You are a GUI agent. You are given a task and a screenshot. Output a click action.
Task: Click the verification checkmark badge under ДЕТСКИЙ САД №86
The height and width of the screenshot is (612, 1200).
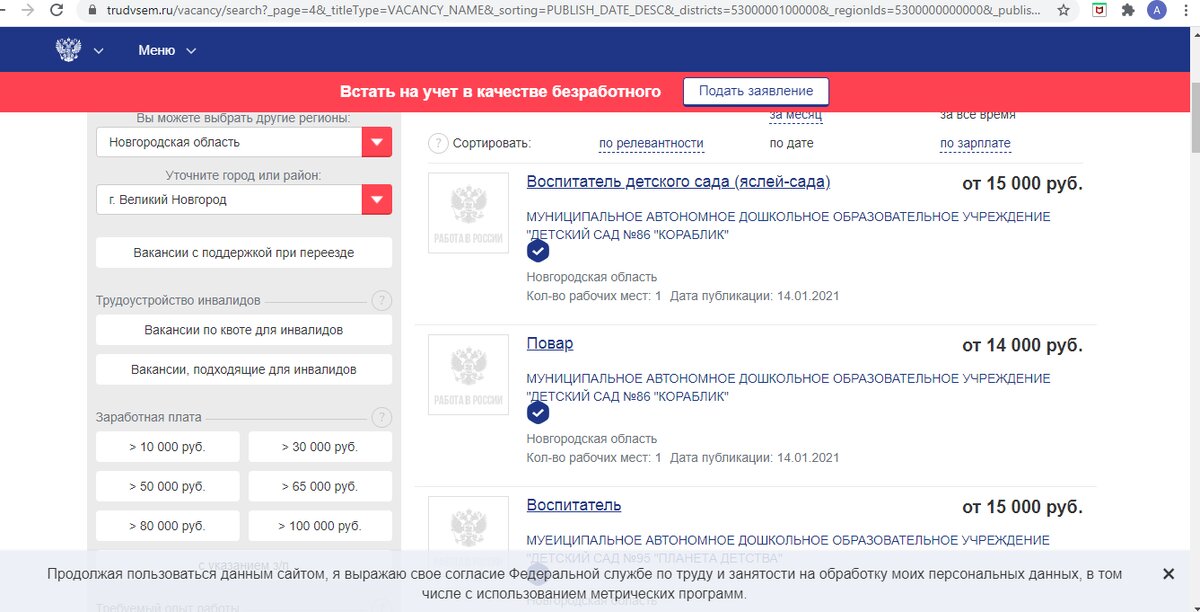538,252
